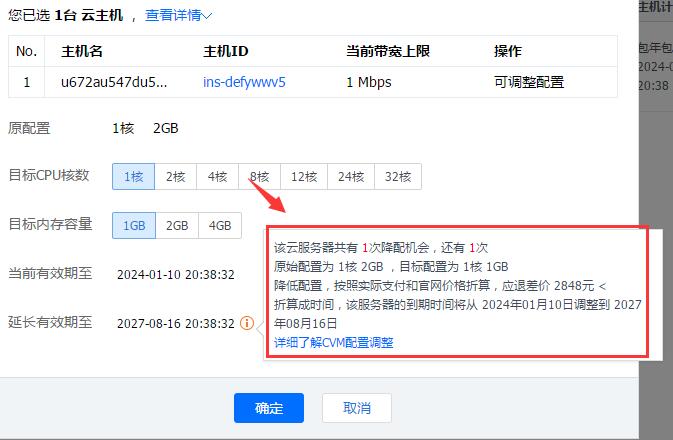Click the 主机名 column header

(x=82, y=51)
